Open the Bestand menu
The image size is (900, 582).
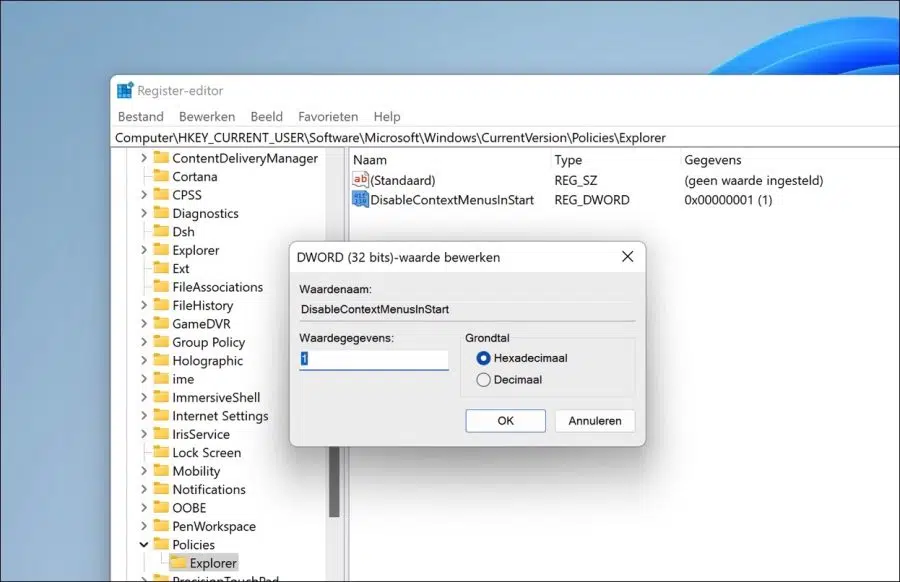click(x=141, y=117)
